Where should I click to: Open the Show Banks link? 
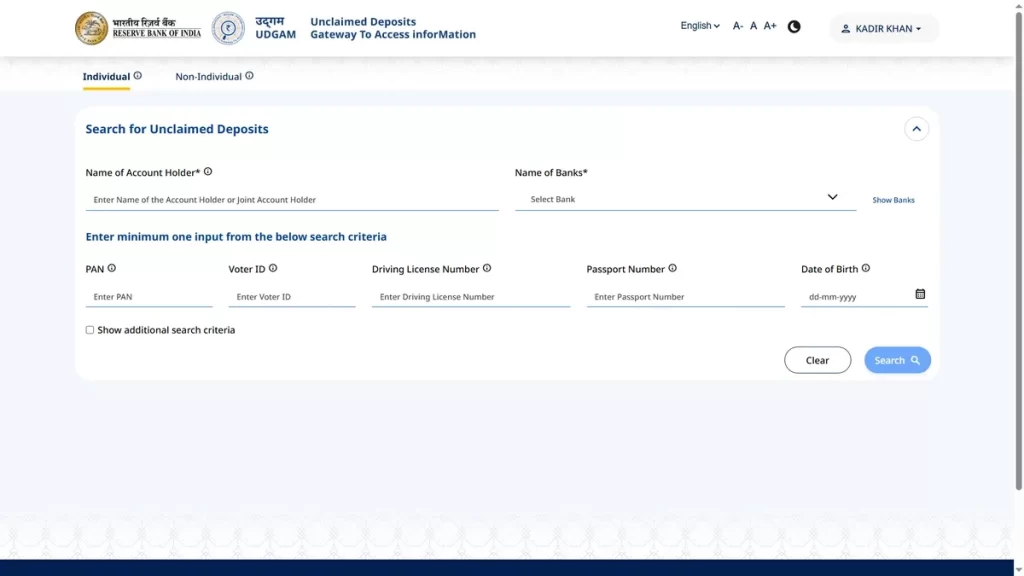(893, 200)
